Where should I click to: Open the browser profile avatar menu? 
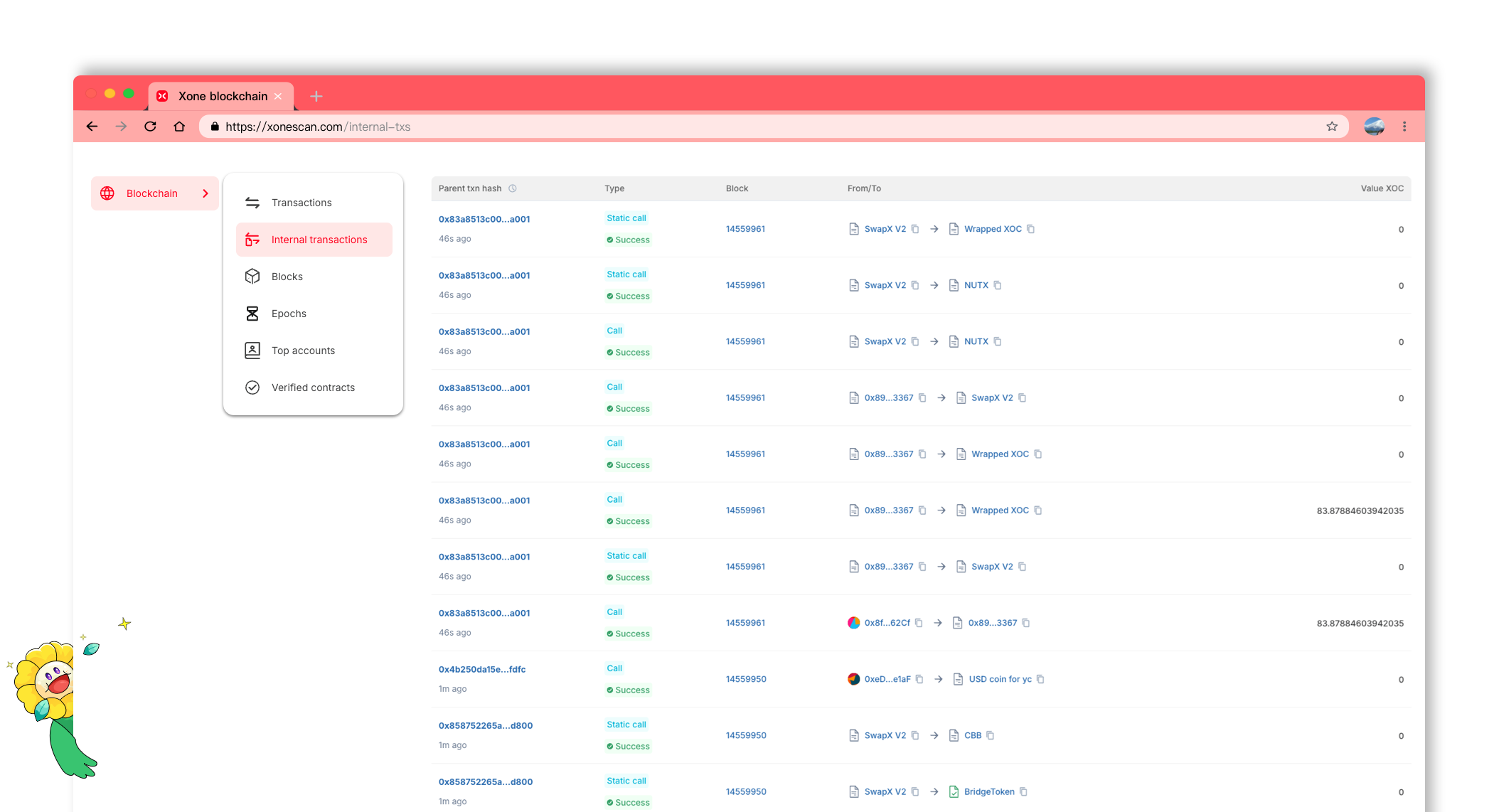1374,127
